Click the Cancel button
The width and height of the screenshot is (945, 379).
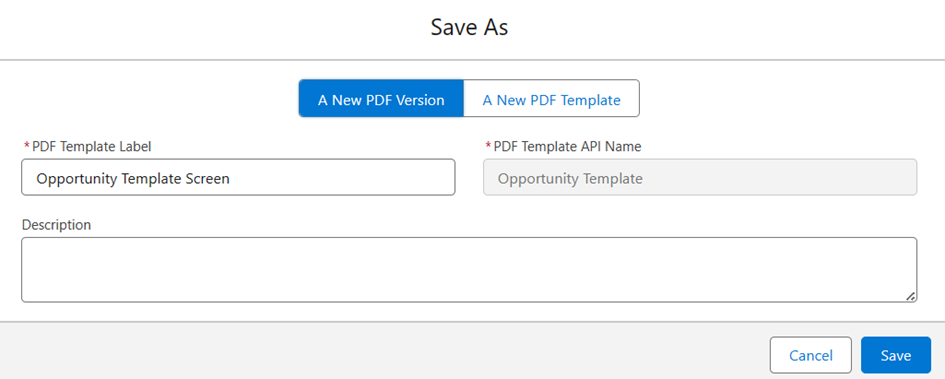[x=811, y=355]
